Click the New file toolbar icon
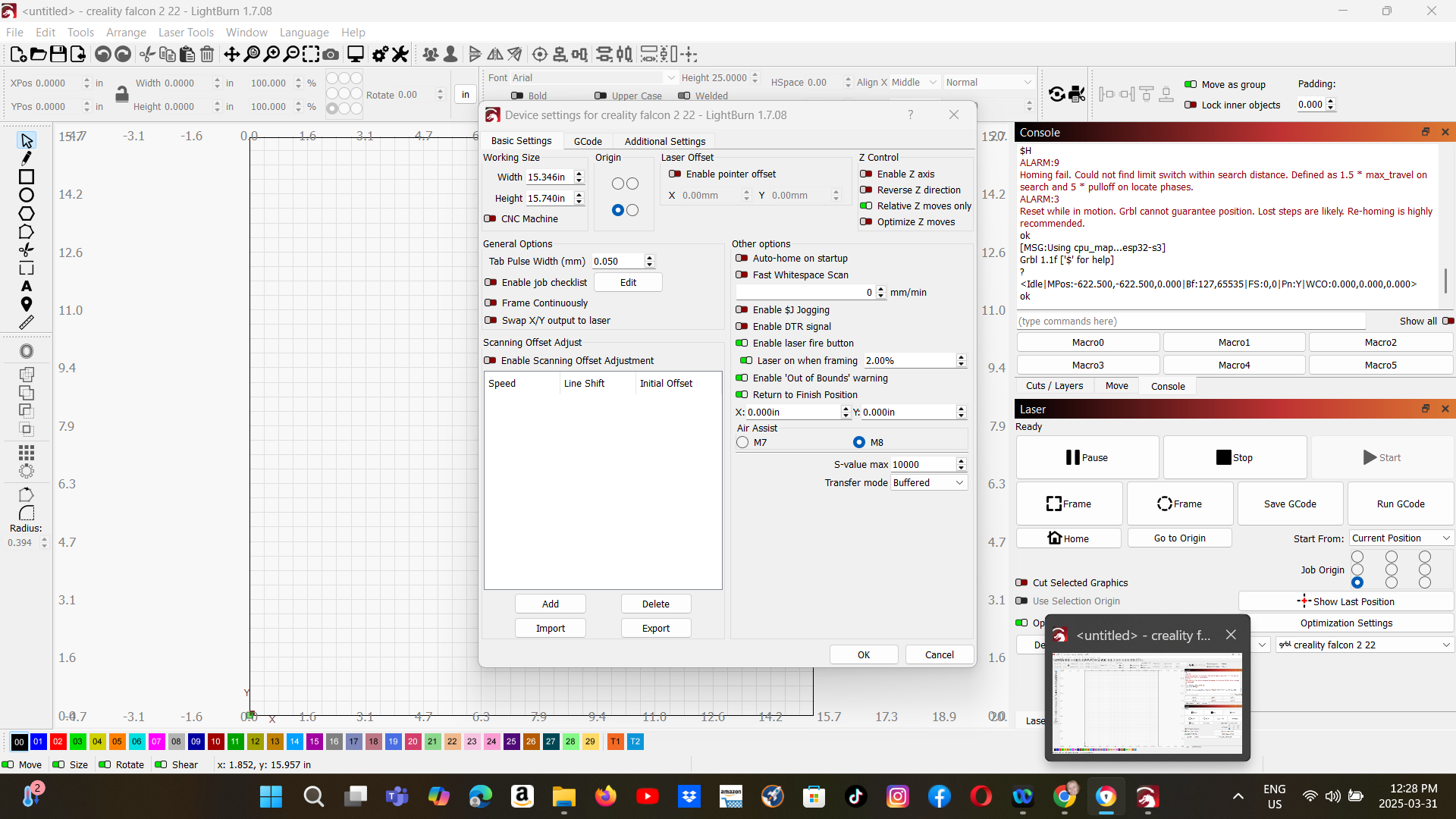The height and width of the screenshot is (819, 1456). pos(18,54)
